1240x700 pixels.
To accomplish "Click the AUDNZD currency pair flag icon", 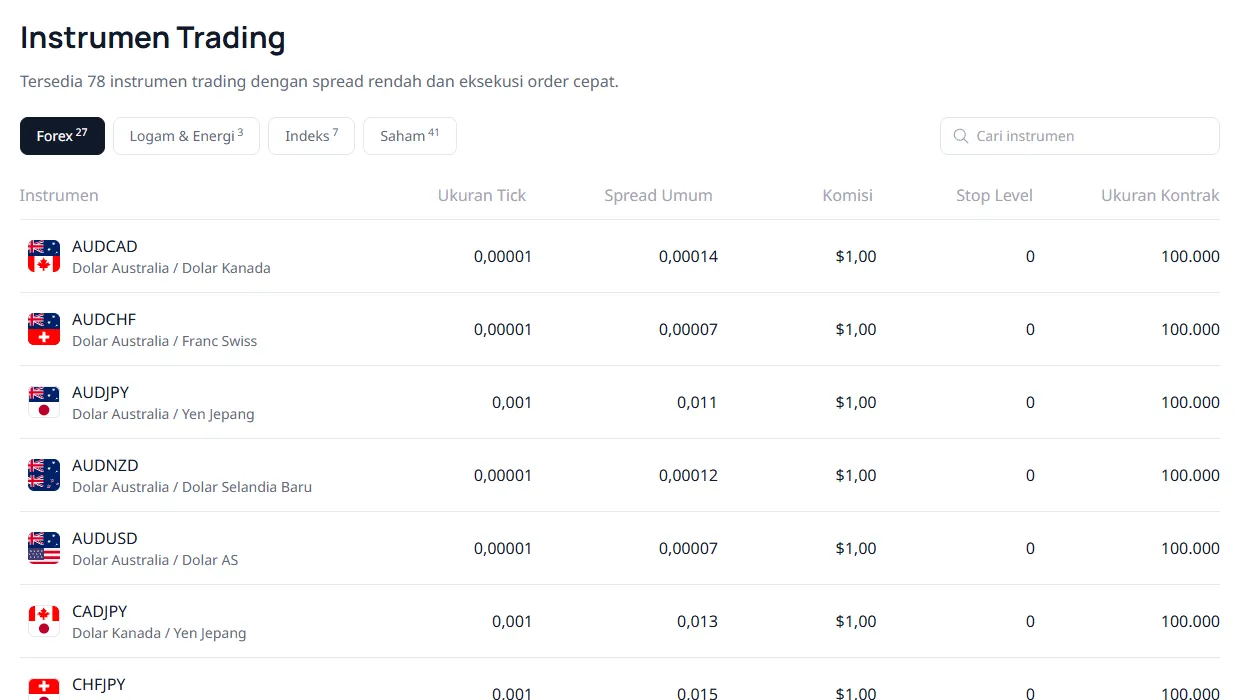I will pyautogui.click(x=44, y=475).
